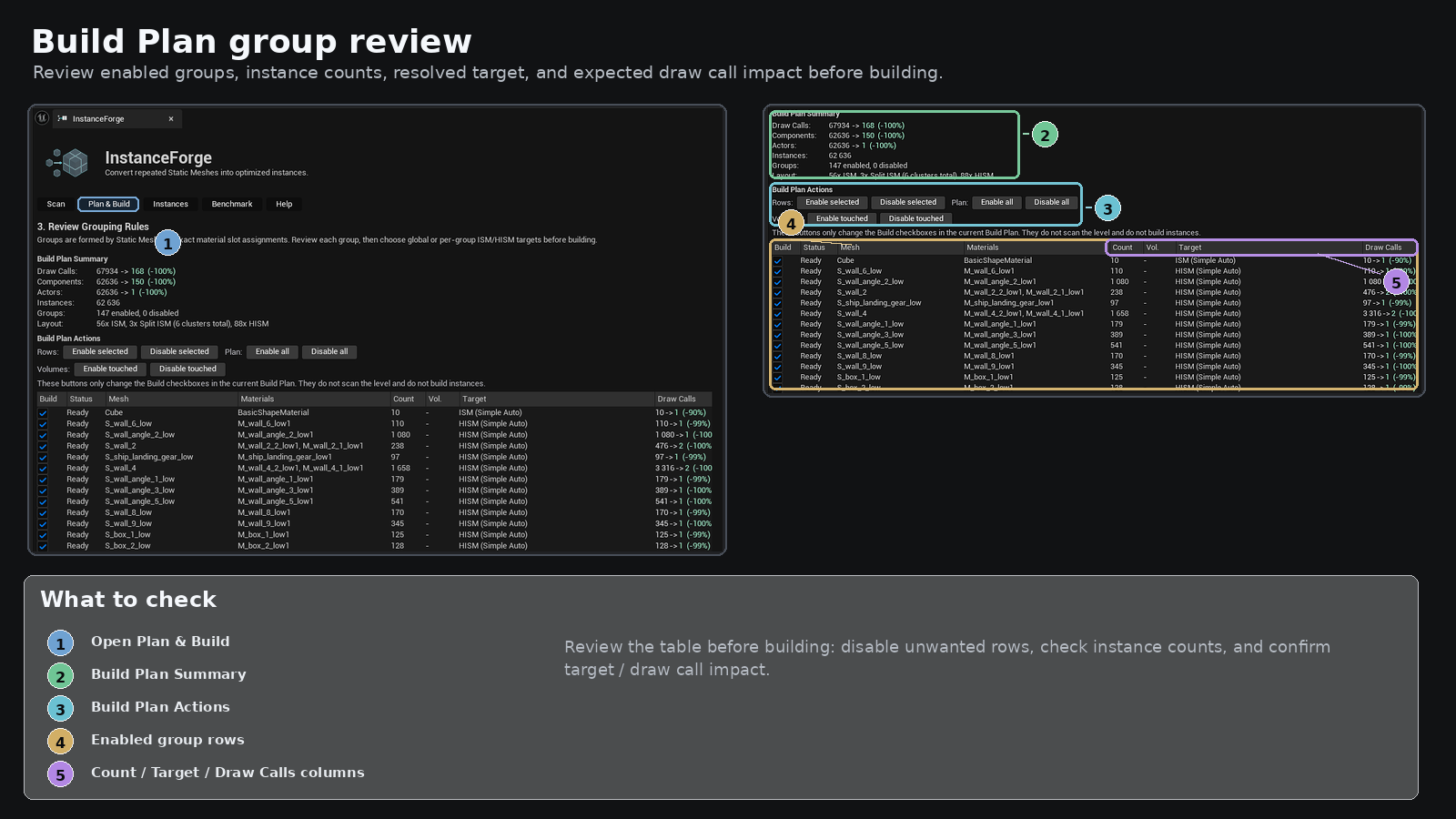Viewport: 1456px width, 819px height.
Task: Toggle Build checkbox for S_wall_2 in left table
Action: tap(43, 446)
